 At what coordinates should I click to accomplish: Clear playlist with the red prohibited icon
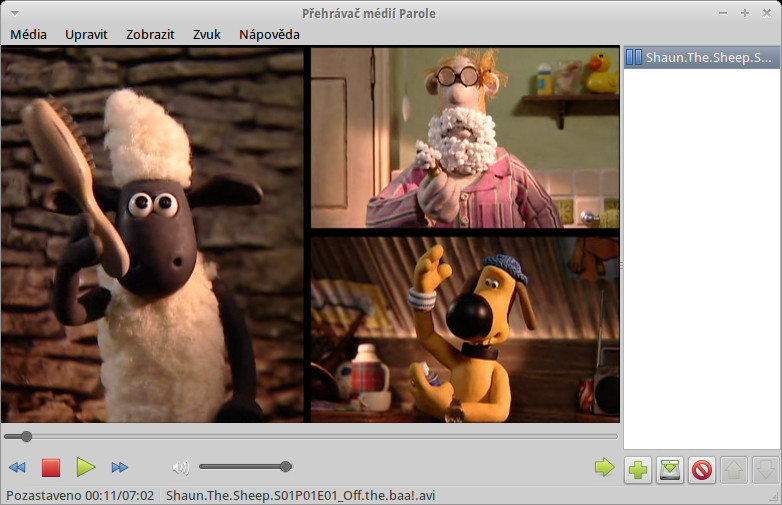[702, 470]
